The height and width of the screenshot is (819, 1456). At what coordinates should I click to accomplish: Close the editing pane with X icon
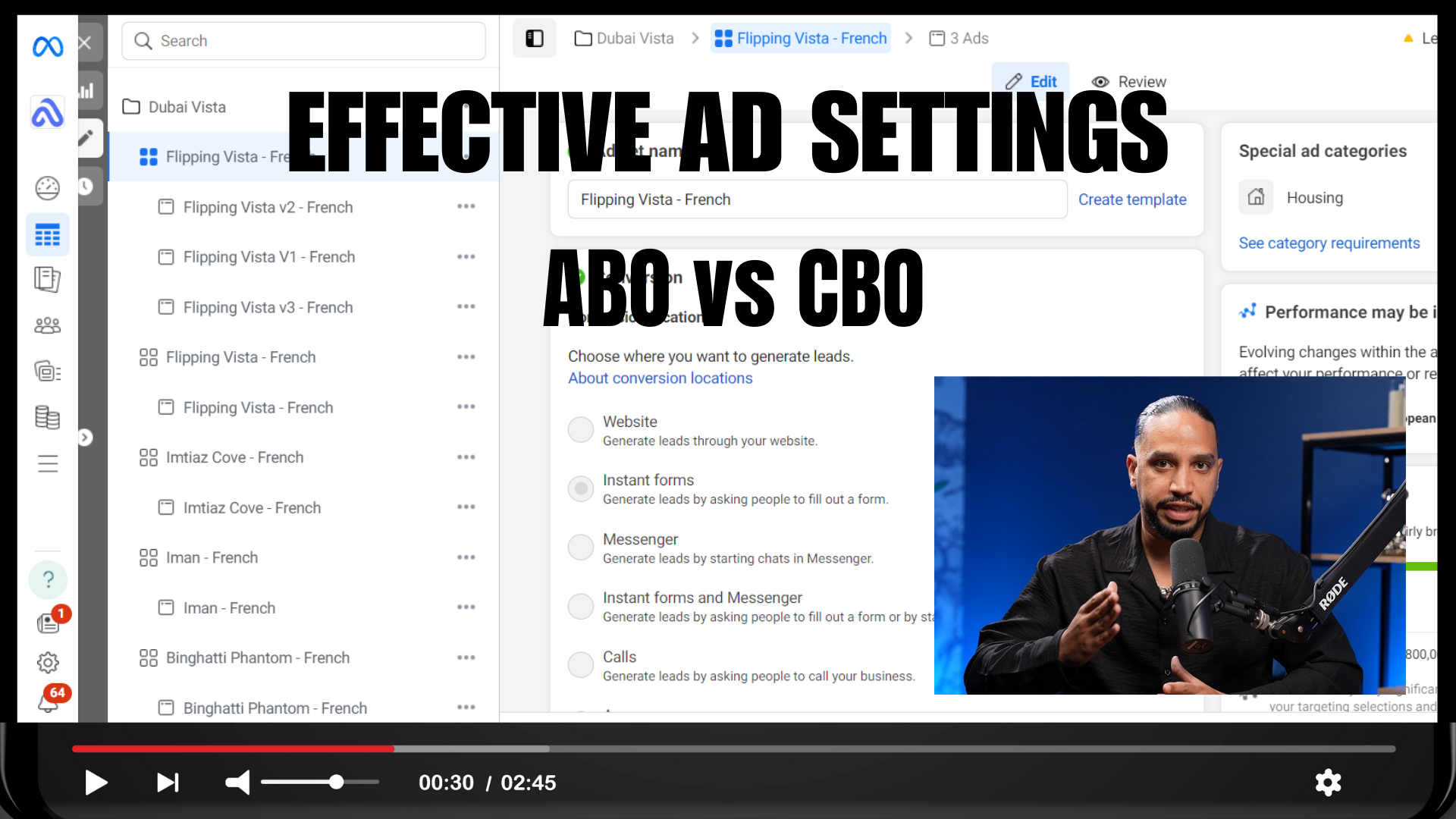click(85, 42)
